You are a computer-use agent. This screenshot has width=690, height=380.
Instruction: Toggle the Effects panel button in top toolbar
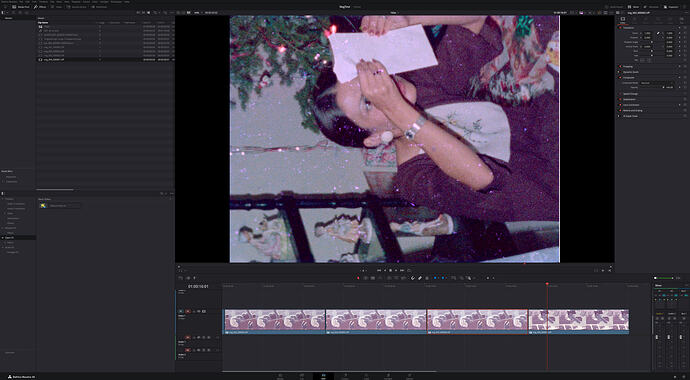(40, 7)
